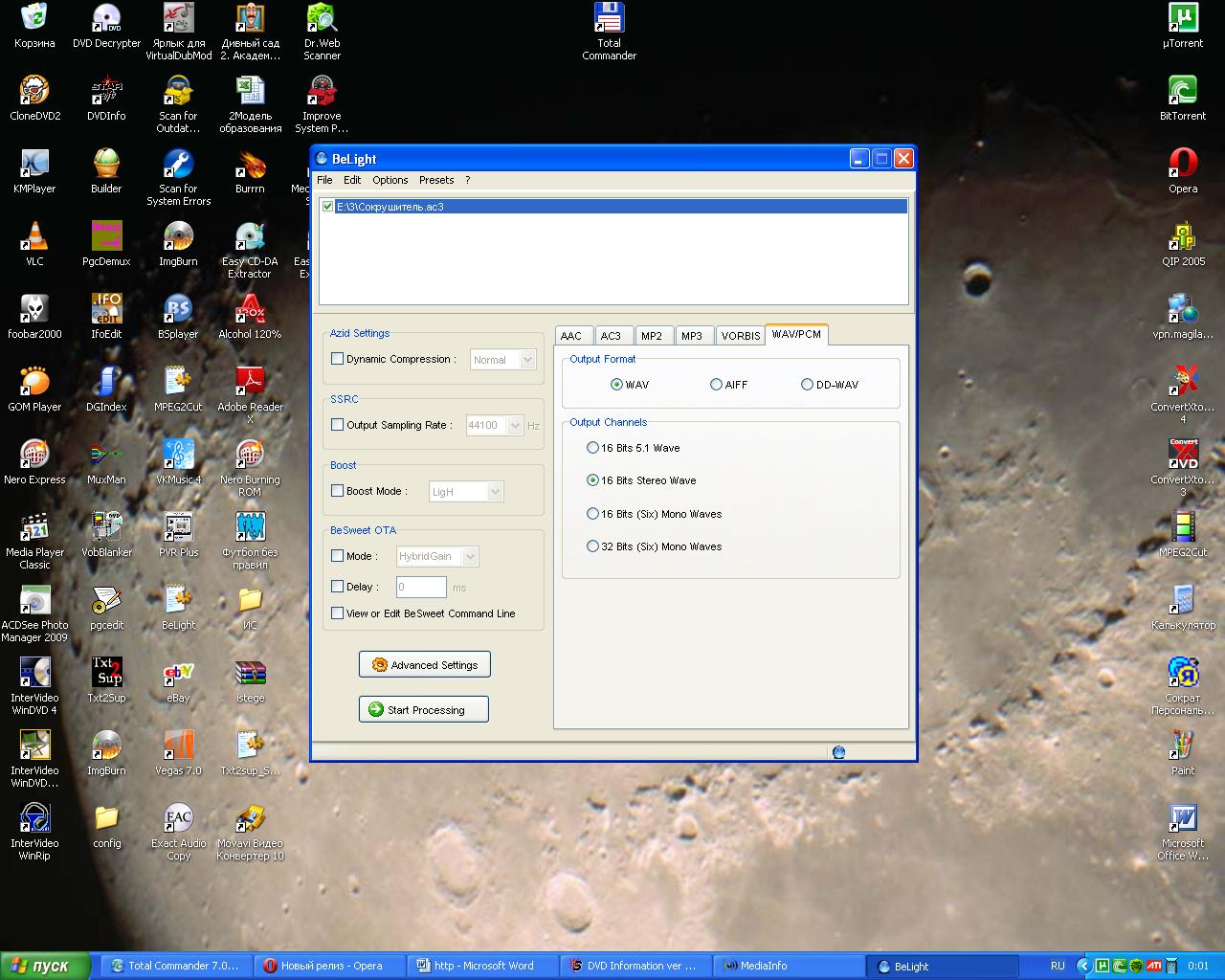The height and width of the screenshot is (980, 1225).
Task: Launch KMPlayer from the desktop
Action: pos(35,172)
